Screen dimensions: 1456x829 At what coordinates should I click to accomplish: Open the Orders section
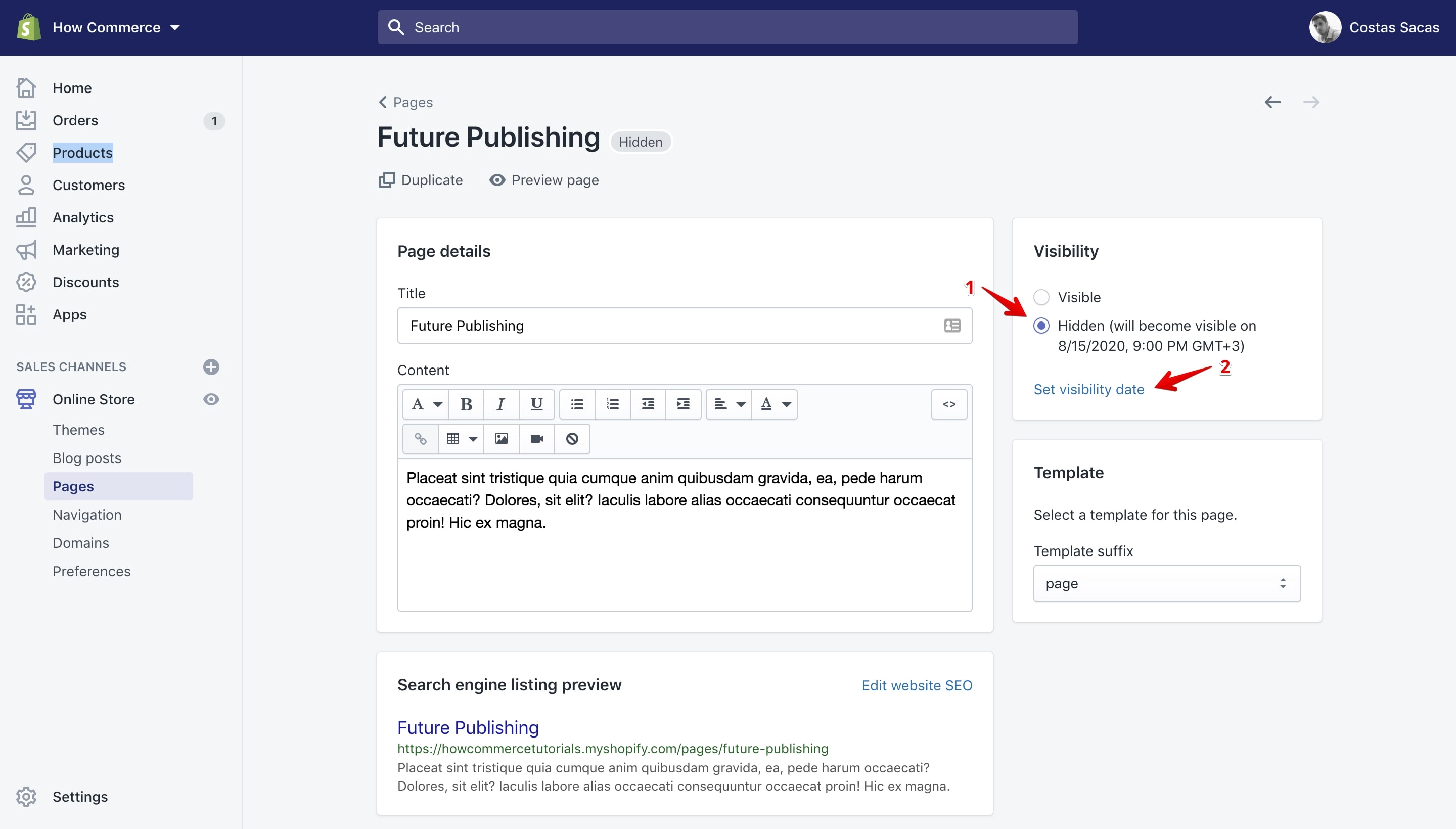pos(75,120)
